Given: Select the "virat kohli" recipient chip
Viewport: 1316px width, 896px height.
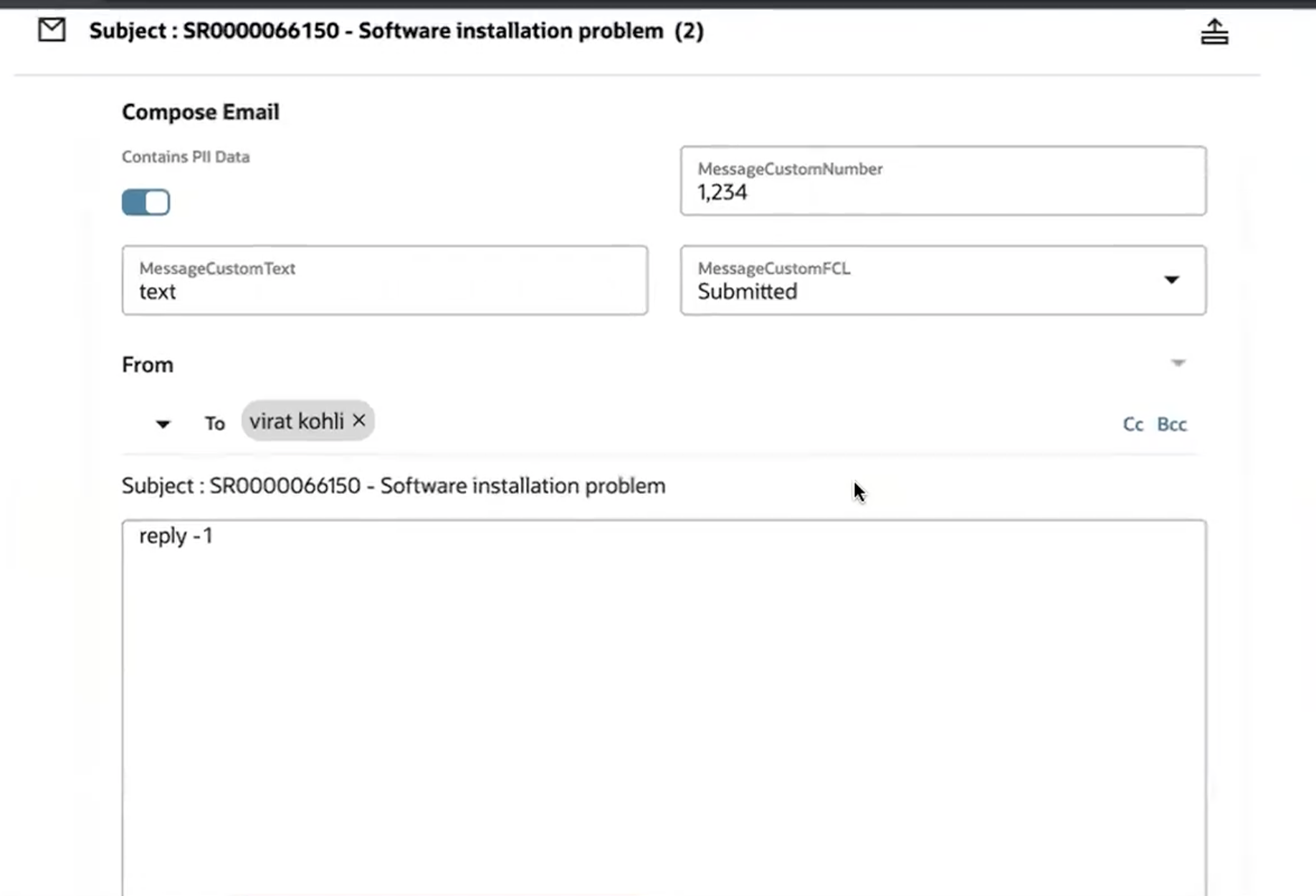Looking at the screenshot, I should coord(297,420).
